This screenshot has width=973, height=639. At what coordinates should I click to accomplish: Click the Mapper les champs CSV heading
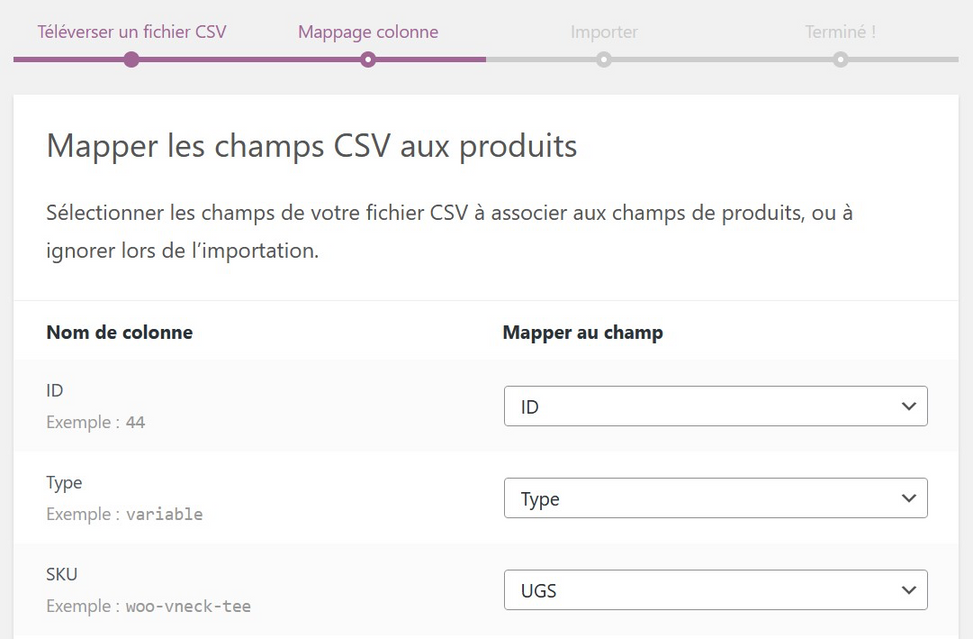pyautogui.click(x=312, y=147)
